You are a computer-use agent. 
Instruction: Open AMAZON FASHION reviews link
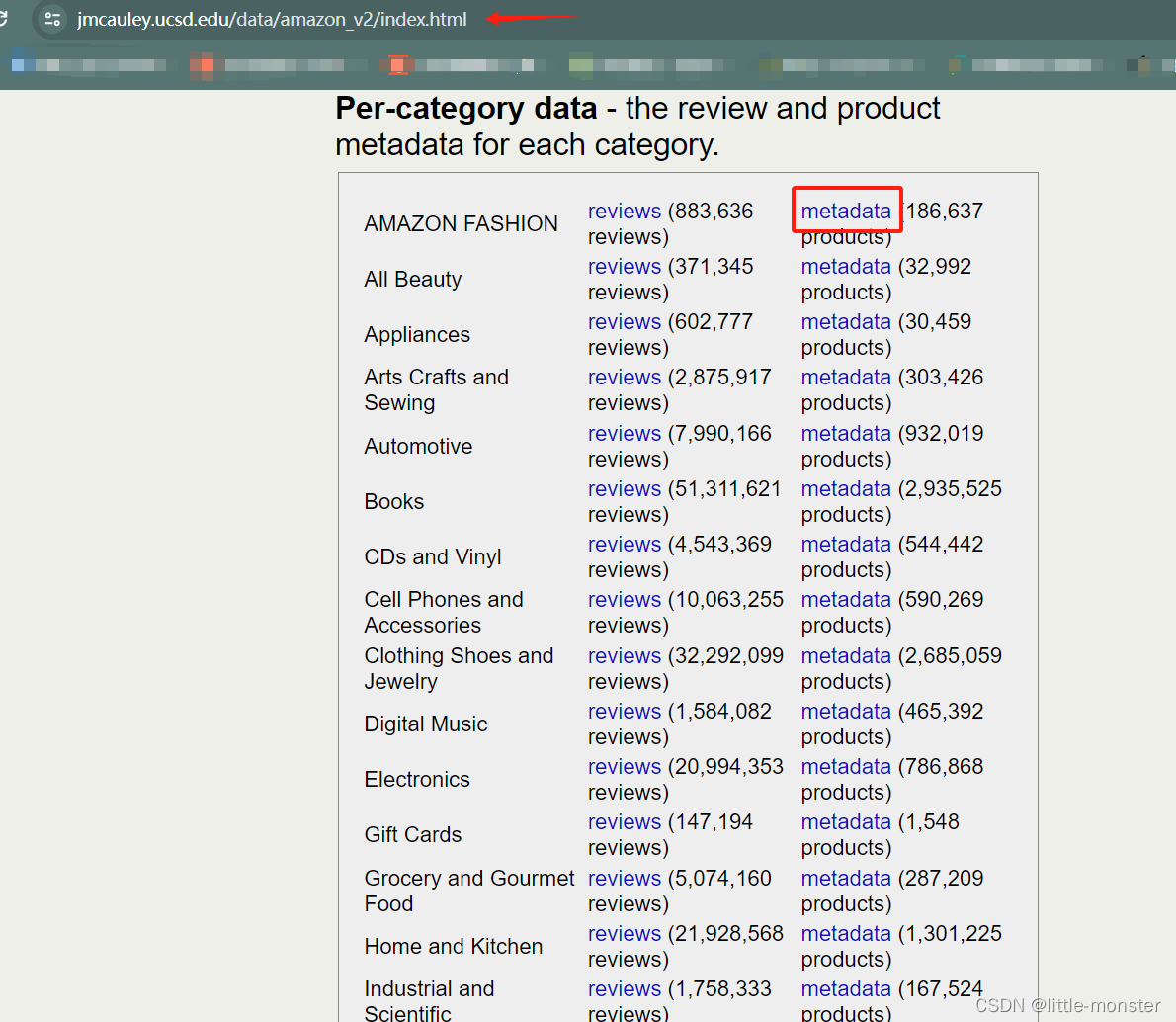click(624, 211)
